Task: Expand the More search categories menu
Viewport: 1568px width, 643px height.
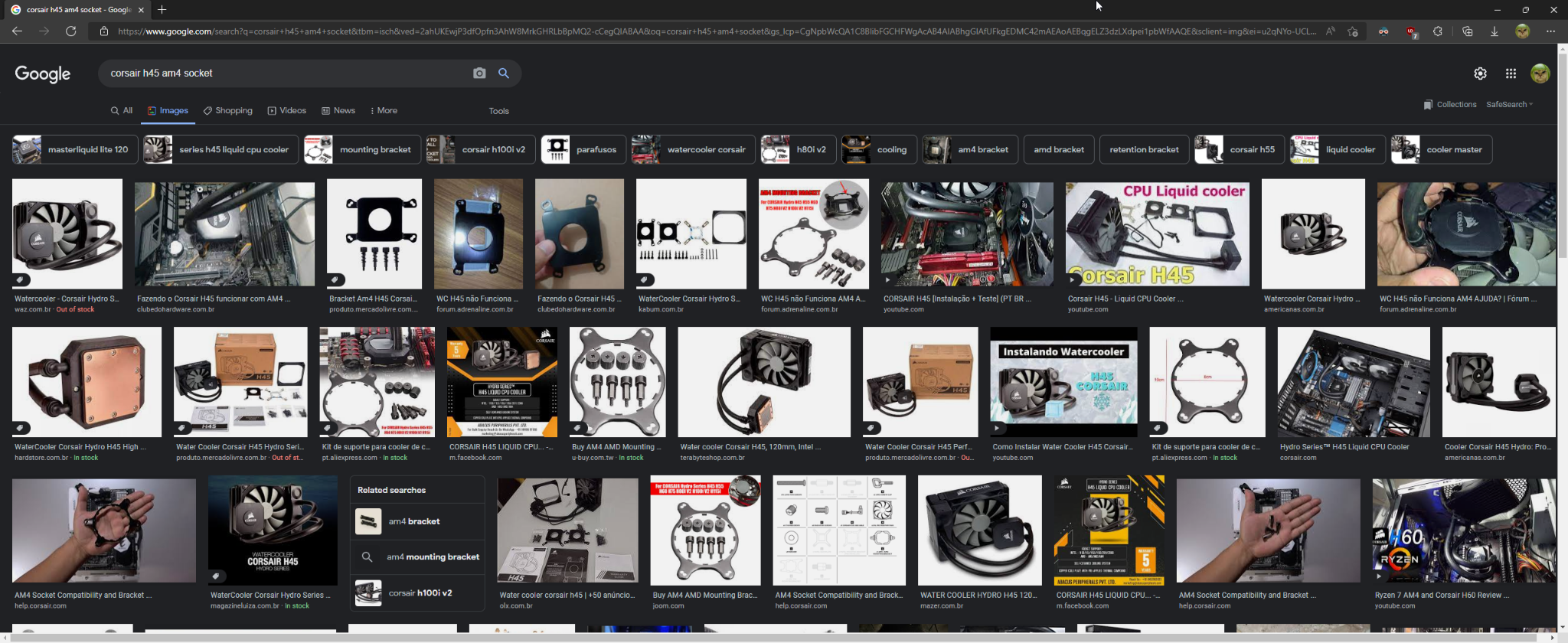Action: [x=384, y=110]
